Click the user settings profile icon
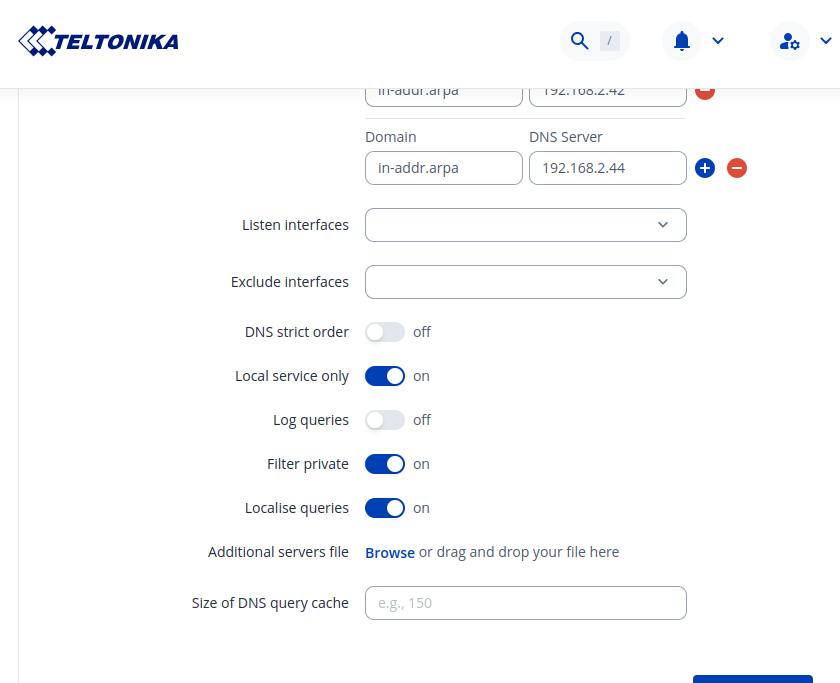This screenshot has height=683, width=840. click(790, 41)
